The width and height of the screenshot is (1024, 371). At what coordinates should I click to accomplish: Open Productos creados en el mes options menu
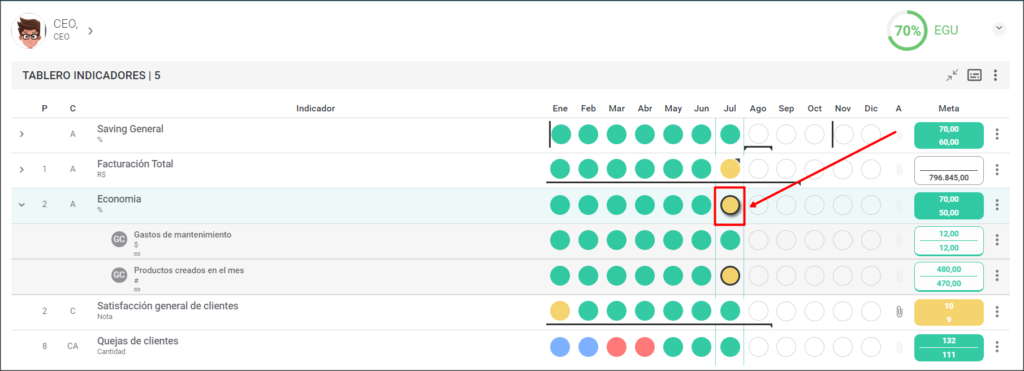pos(997,276)
